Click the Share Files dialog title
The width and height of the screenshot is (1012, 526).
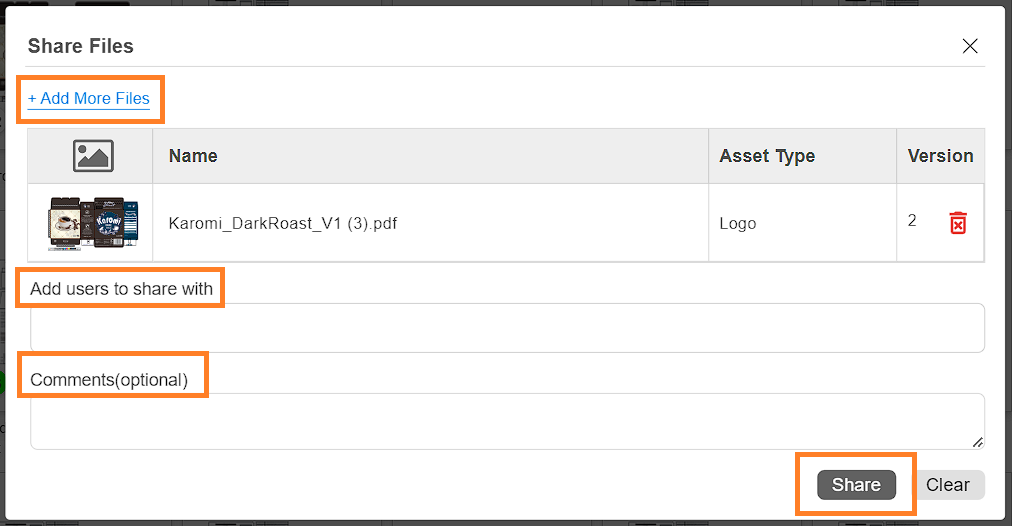pyautogui.click(x=81, y=46)
